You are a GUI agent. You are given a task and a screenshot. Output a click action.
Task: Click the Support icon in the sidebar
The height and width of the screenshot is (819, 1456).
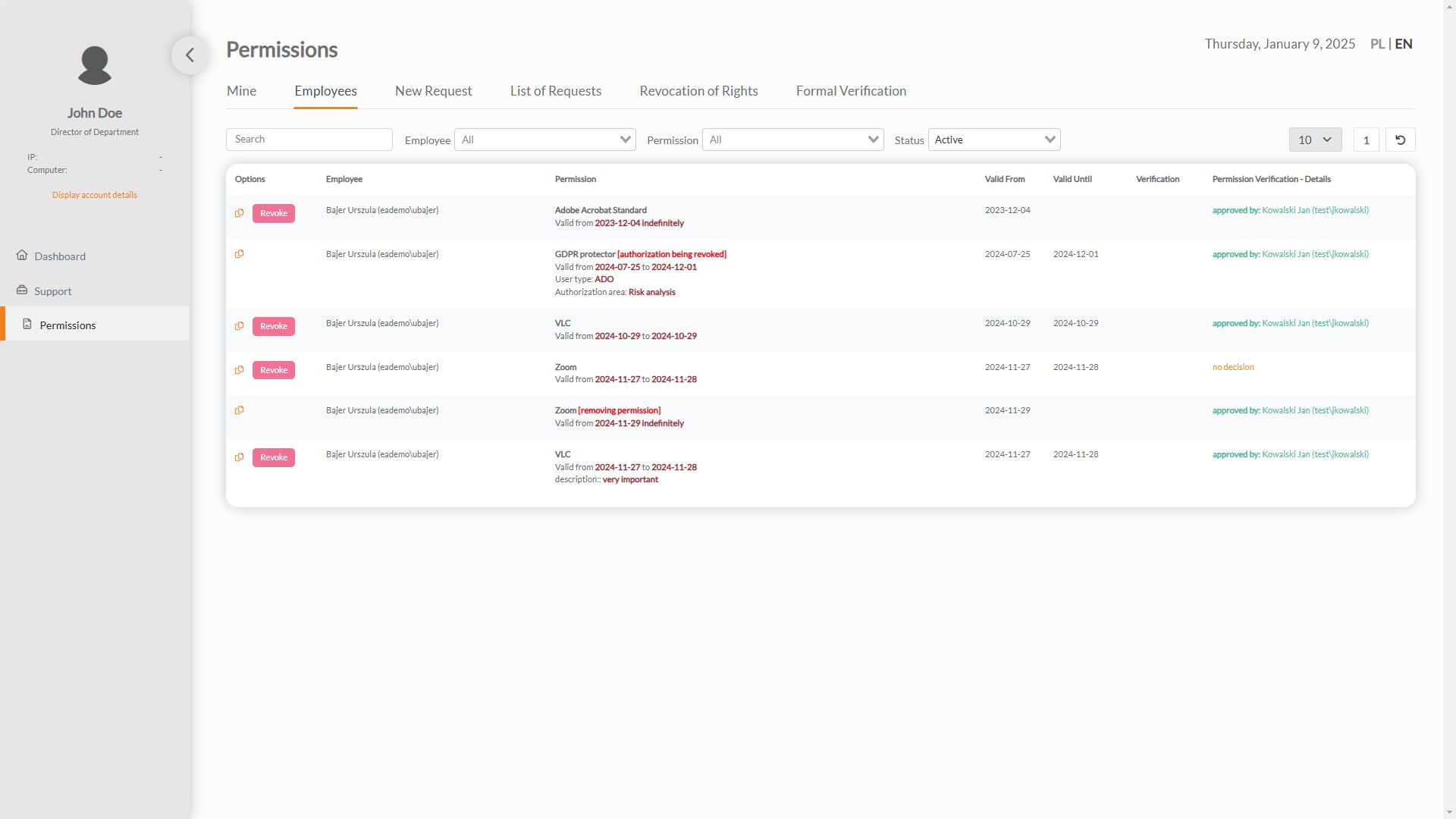[22, 290]
